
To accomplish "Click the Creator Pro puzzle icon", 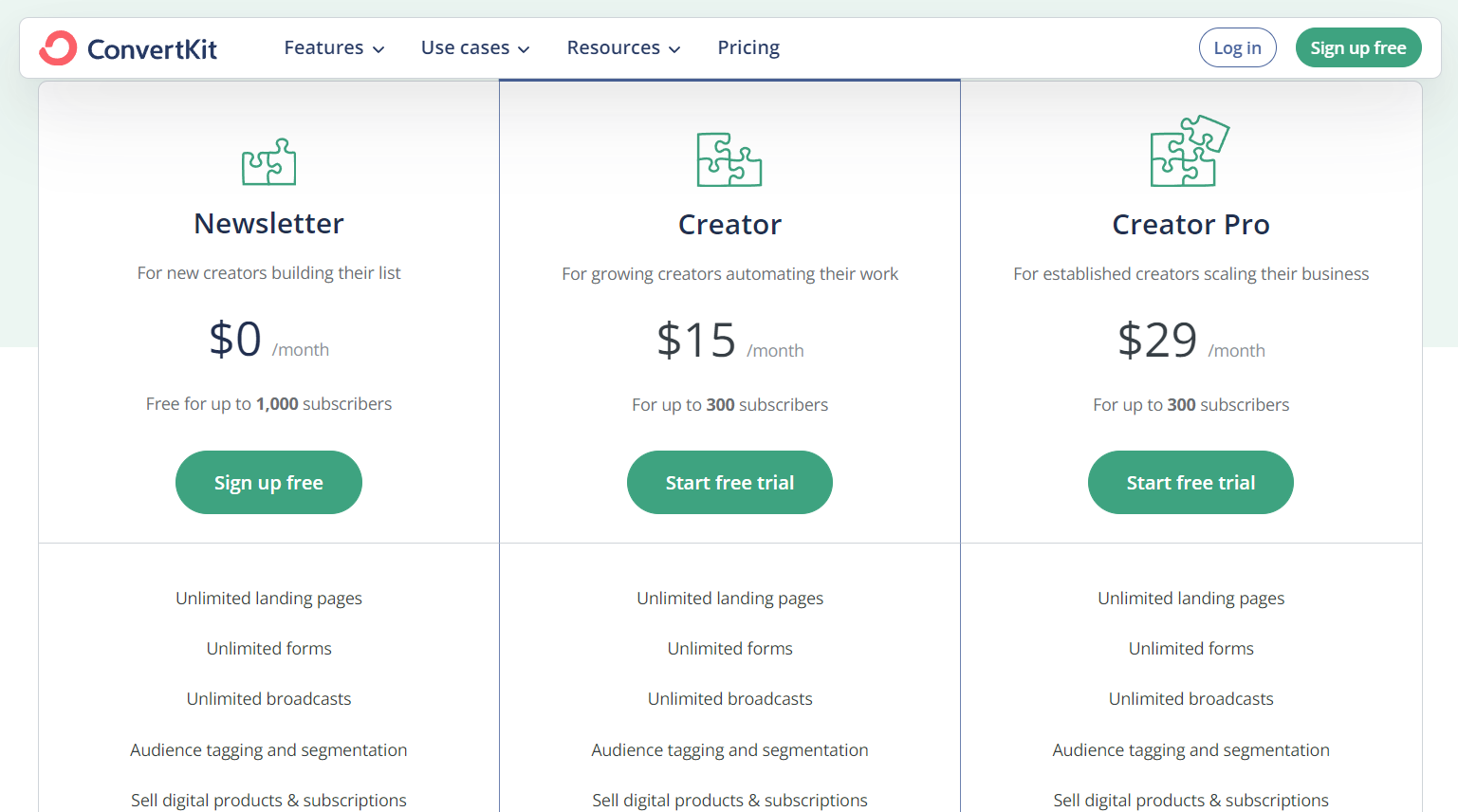I will point(1190,151).
